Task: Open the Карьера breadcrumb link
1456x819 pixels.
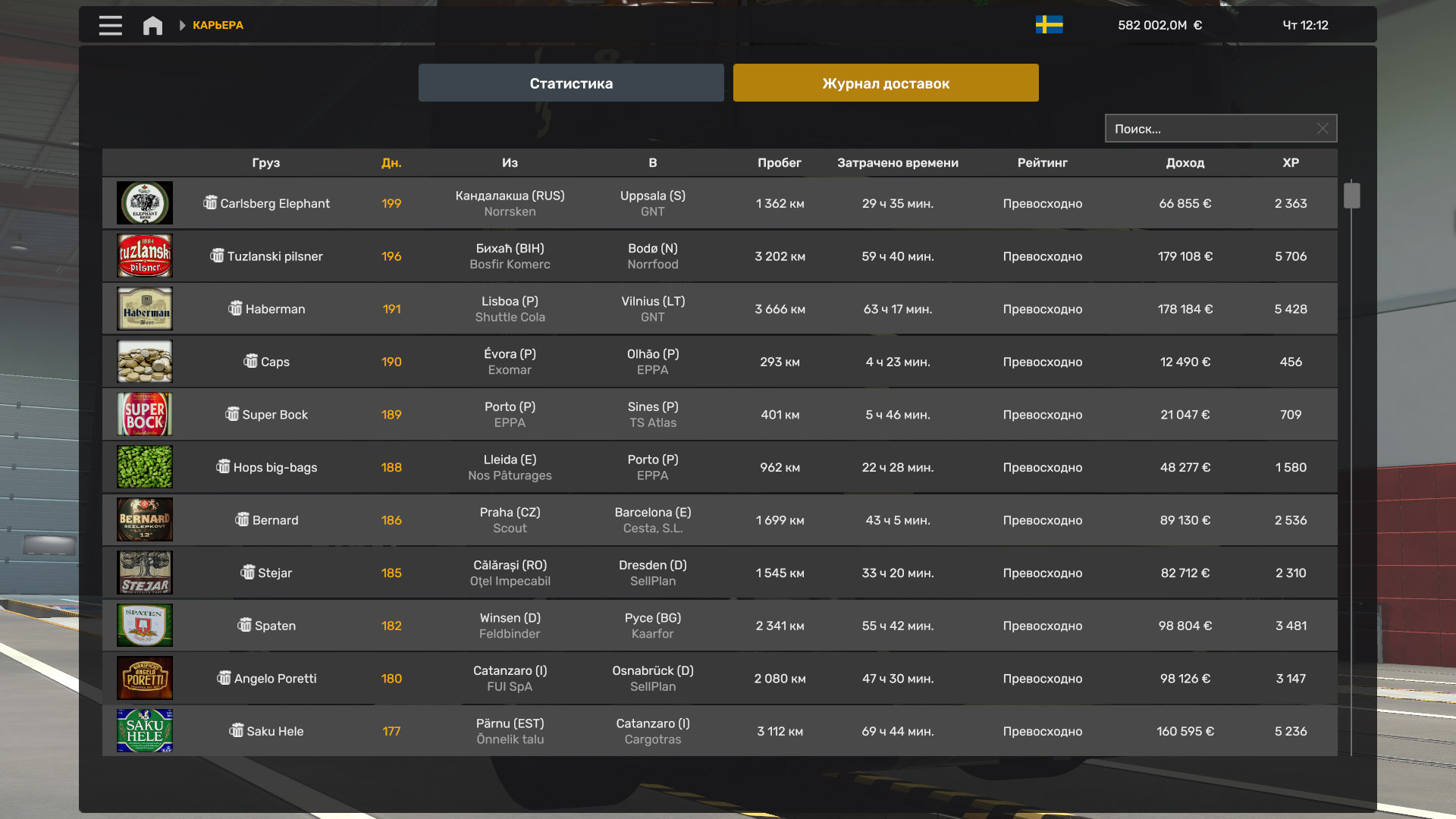Action: pos(218,25)
